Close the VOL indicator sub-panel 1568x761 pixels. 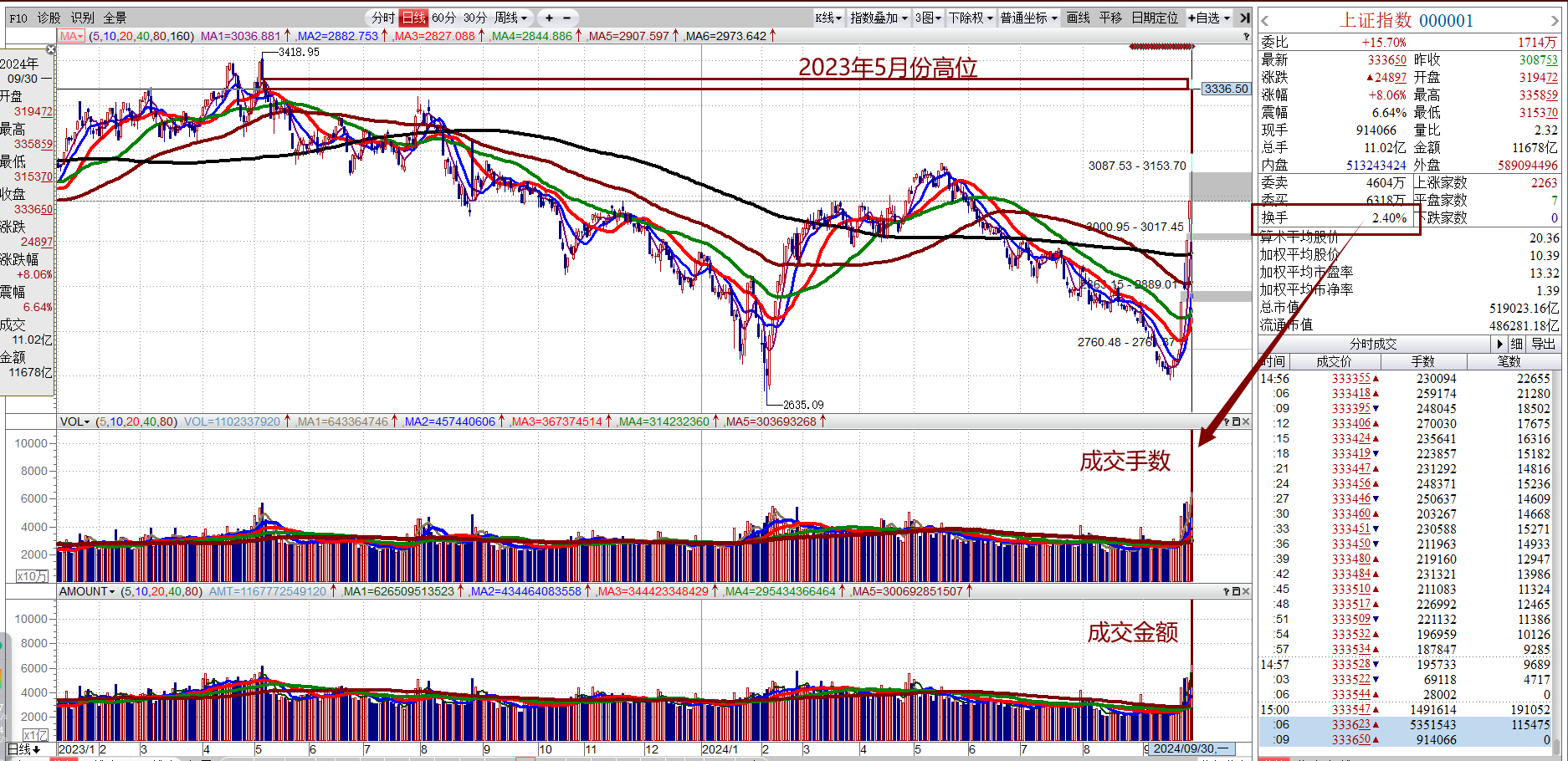coord(1246,421)
